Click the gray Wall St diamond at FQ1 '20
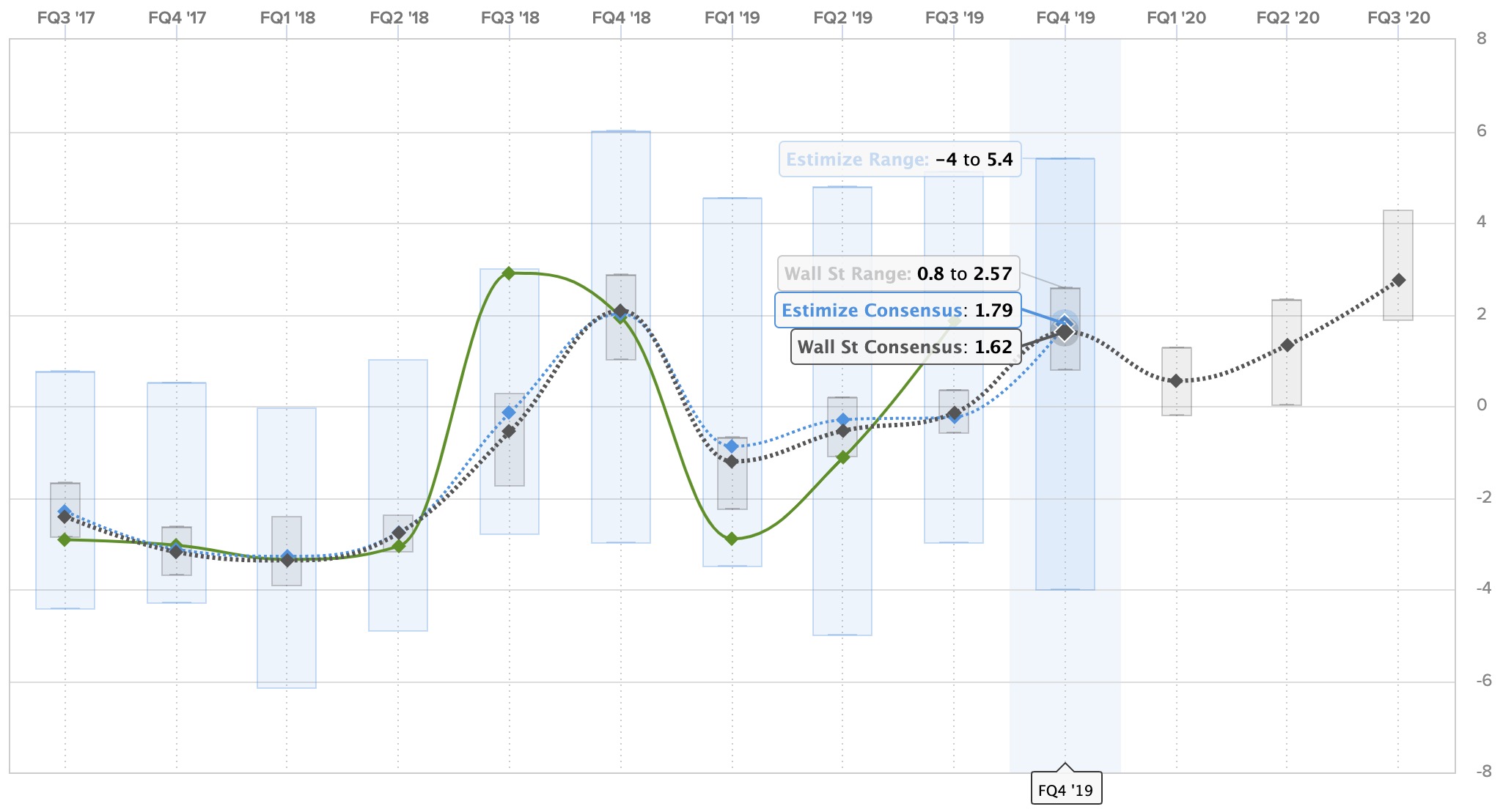This screenshot has height=812, width=1503. coord(1176,381)
